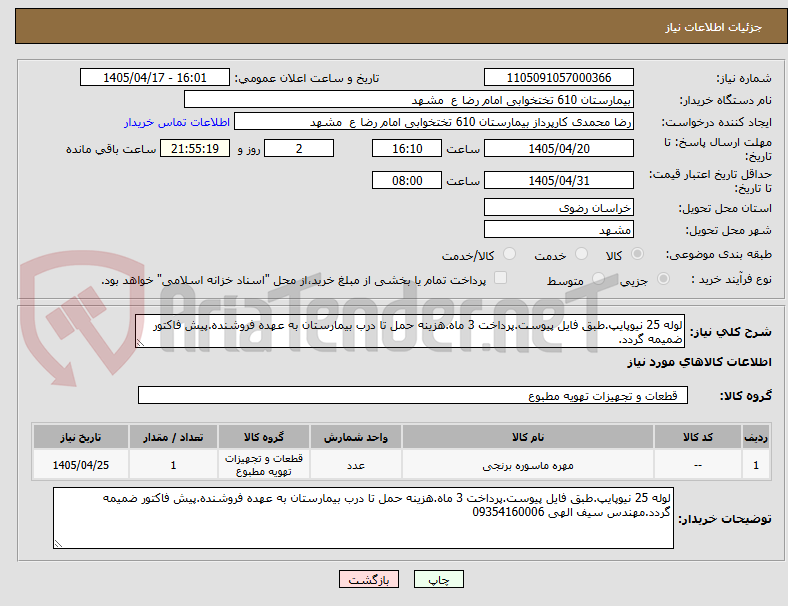Click the quantity cell showing 1
Screen dimensions: 788x606
[x=173, y=465]
